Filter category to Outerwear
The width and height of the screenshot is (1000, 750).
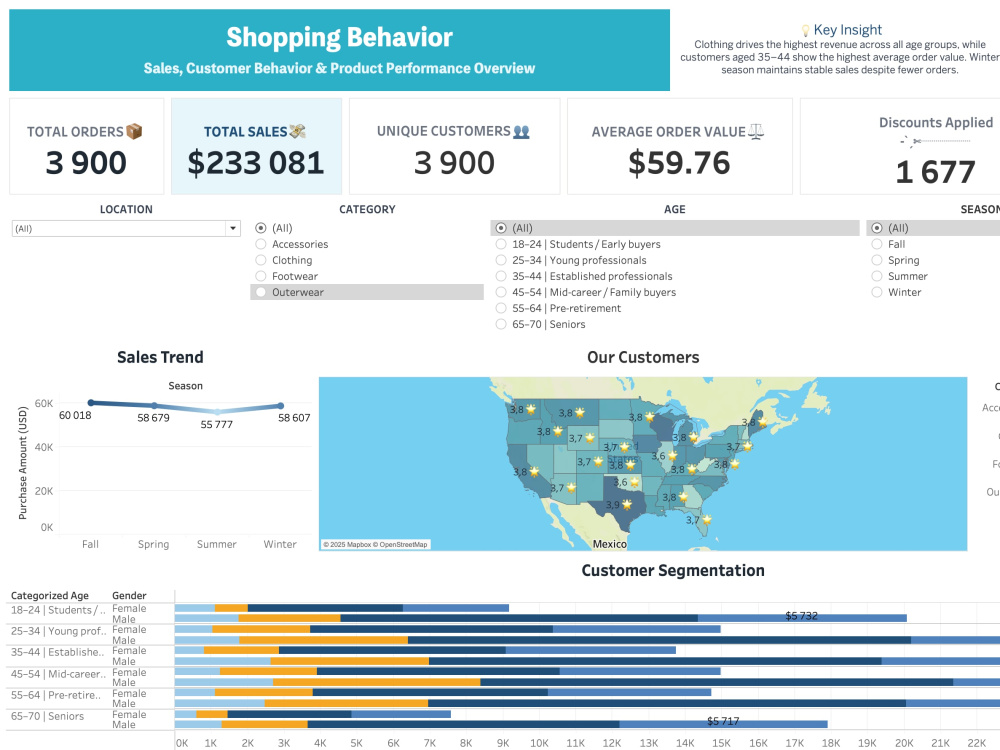point(261,291)
